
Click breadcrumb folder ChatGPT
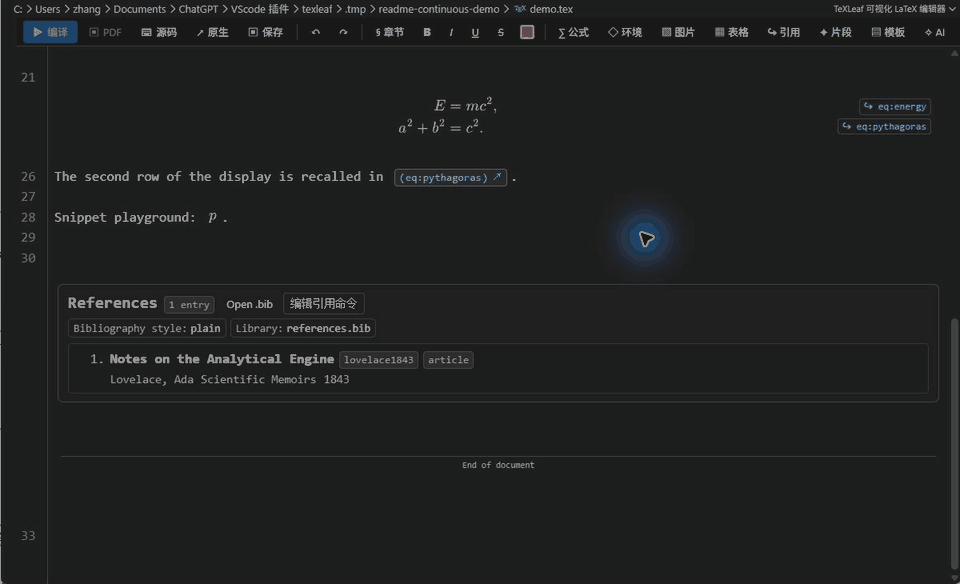(198, 9)
